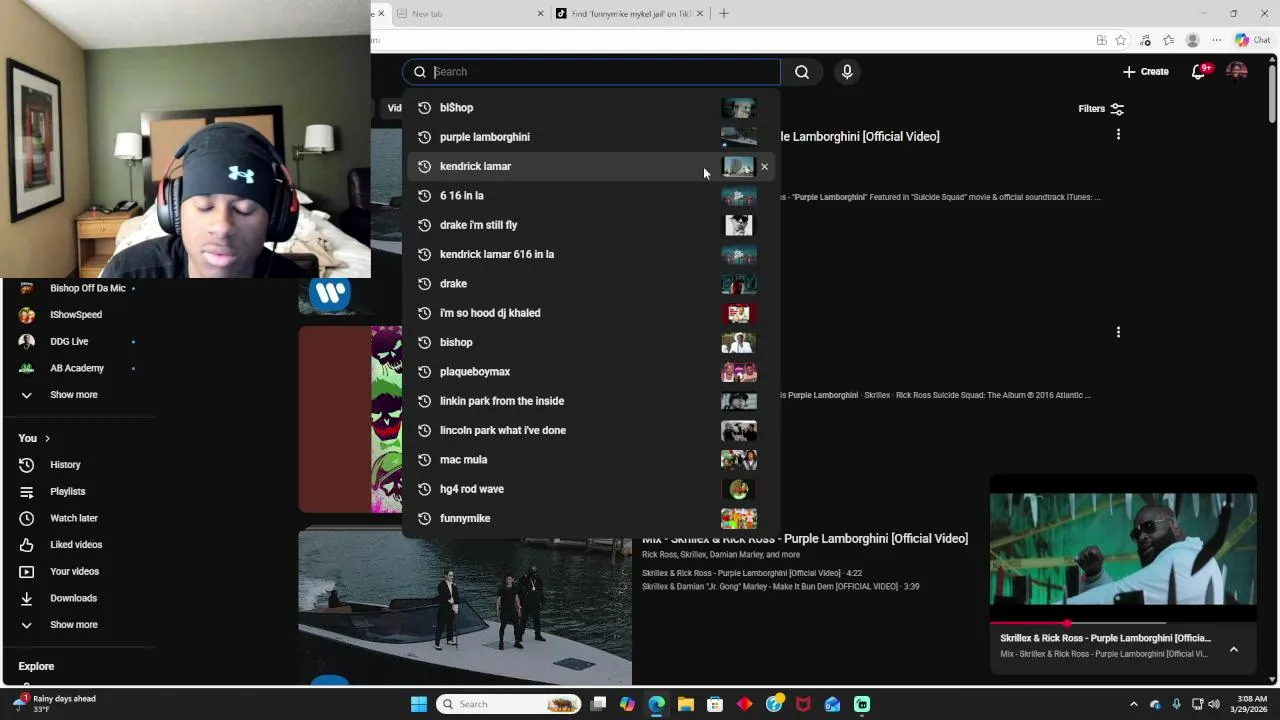Open the Edge browser profile icon
Image resolution: width=1280 pixels, height=720 pixels.
(x=1192, y=40)
